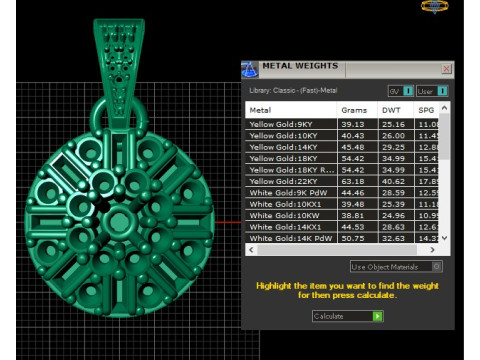
Task: Click the pendant bail at top
Action: (x=119, y=72)
